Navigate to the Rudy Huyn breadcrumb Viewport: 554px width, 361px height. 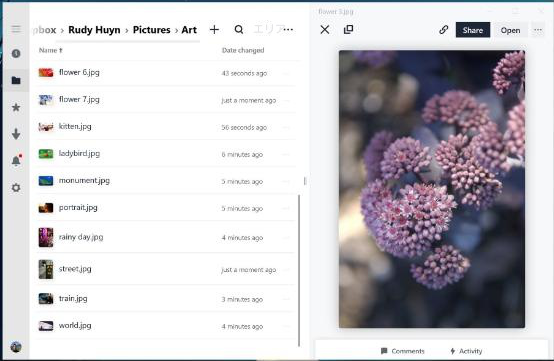pyautogui.click(x=94, y=30)
